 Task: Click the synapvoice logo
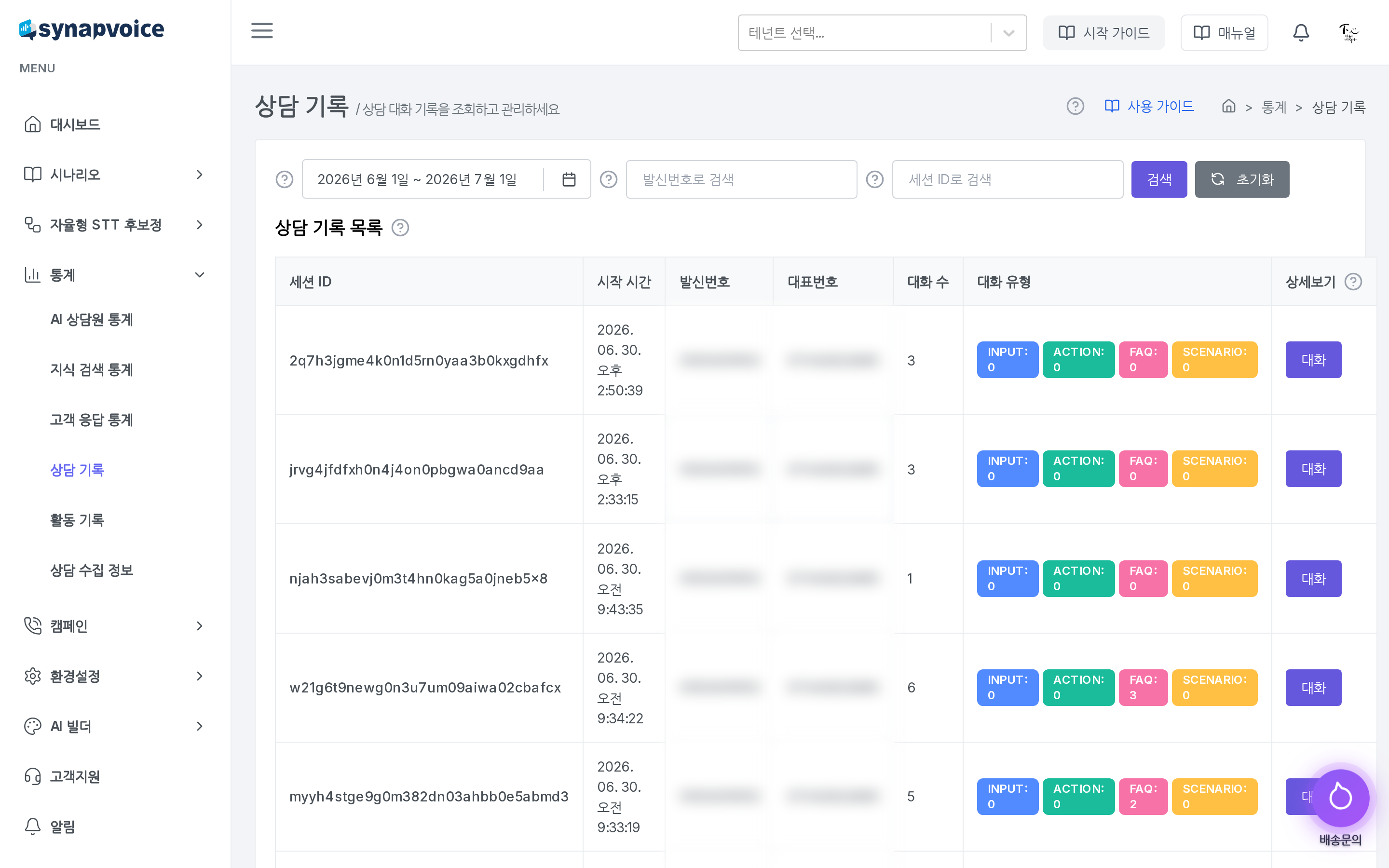pyautogui.click(x=92, y=29)
